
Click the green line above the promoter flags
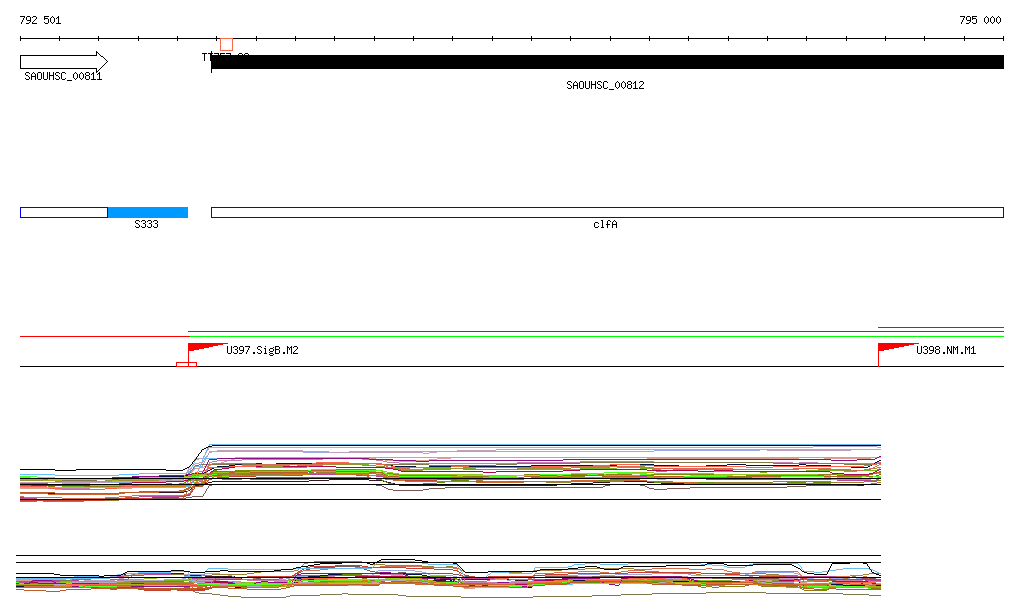coord(596,336)
